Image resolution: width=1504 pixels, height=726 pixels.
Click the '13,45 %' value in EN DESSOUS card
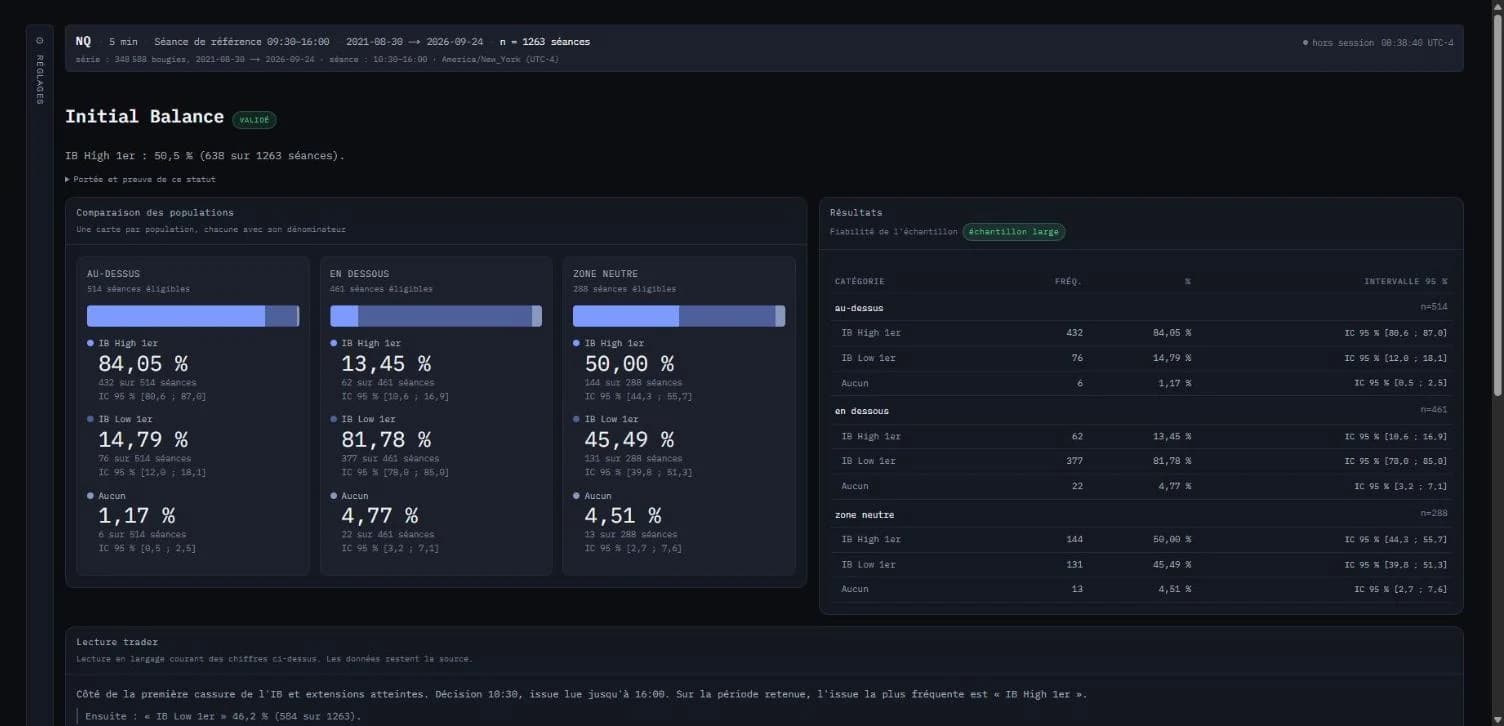[386, 364]
